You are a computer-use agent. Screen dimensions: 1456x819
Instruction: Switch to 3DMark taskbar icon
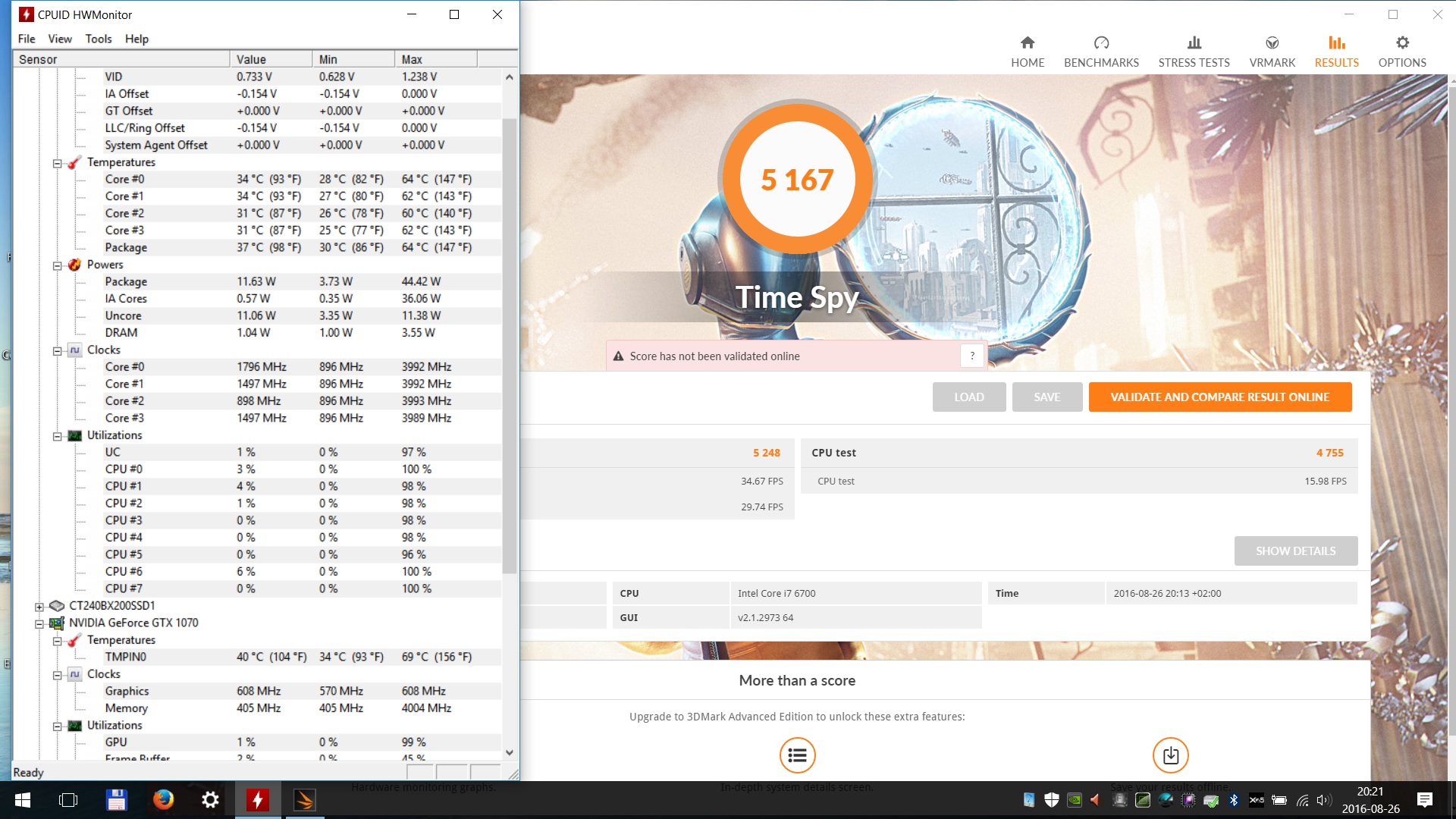coord(305,800)
